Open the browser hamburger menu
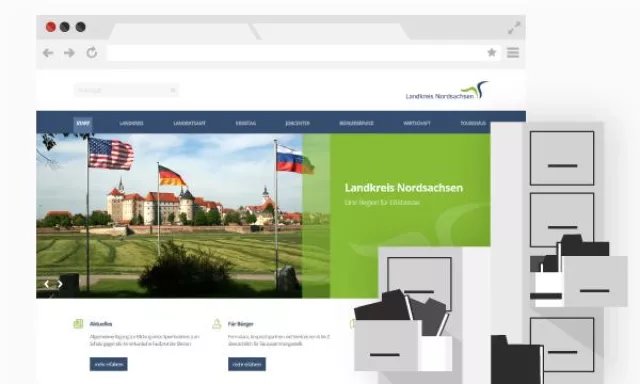Image resolution: width=640 pixels, height=384 pixels. (x=513, y=53)
